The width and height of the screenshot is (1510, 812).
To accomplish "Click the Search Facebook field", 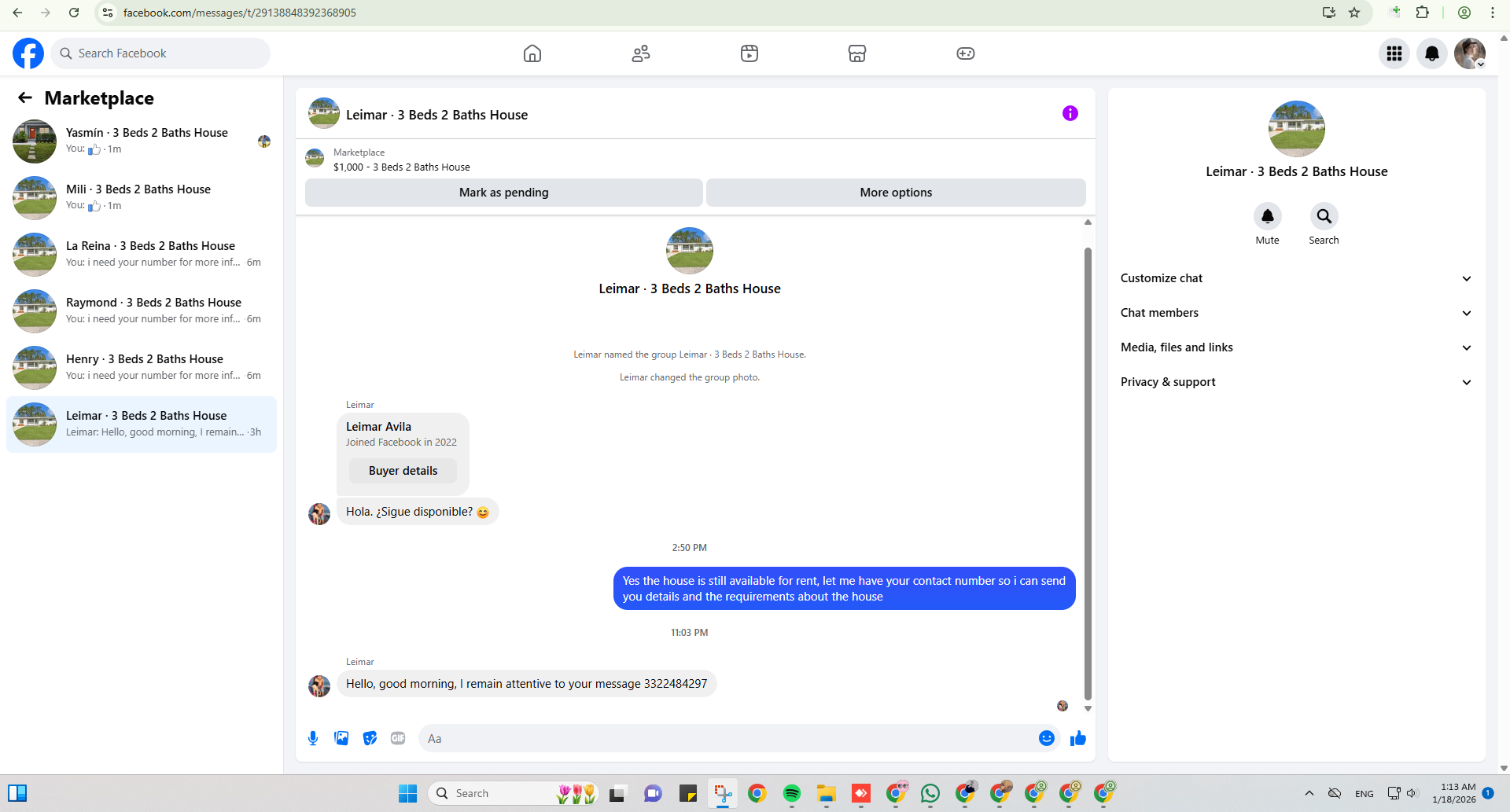I will (x=160, y=53).
